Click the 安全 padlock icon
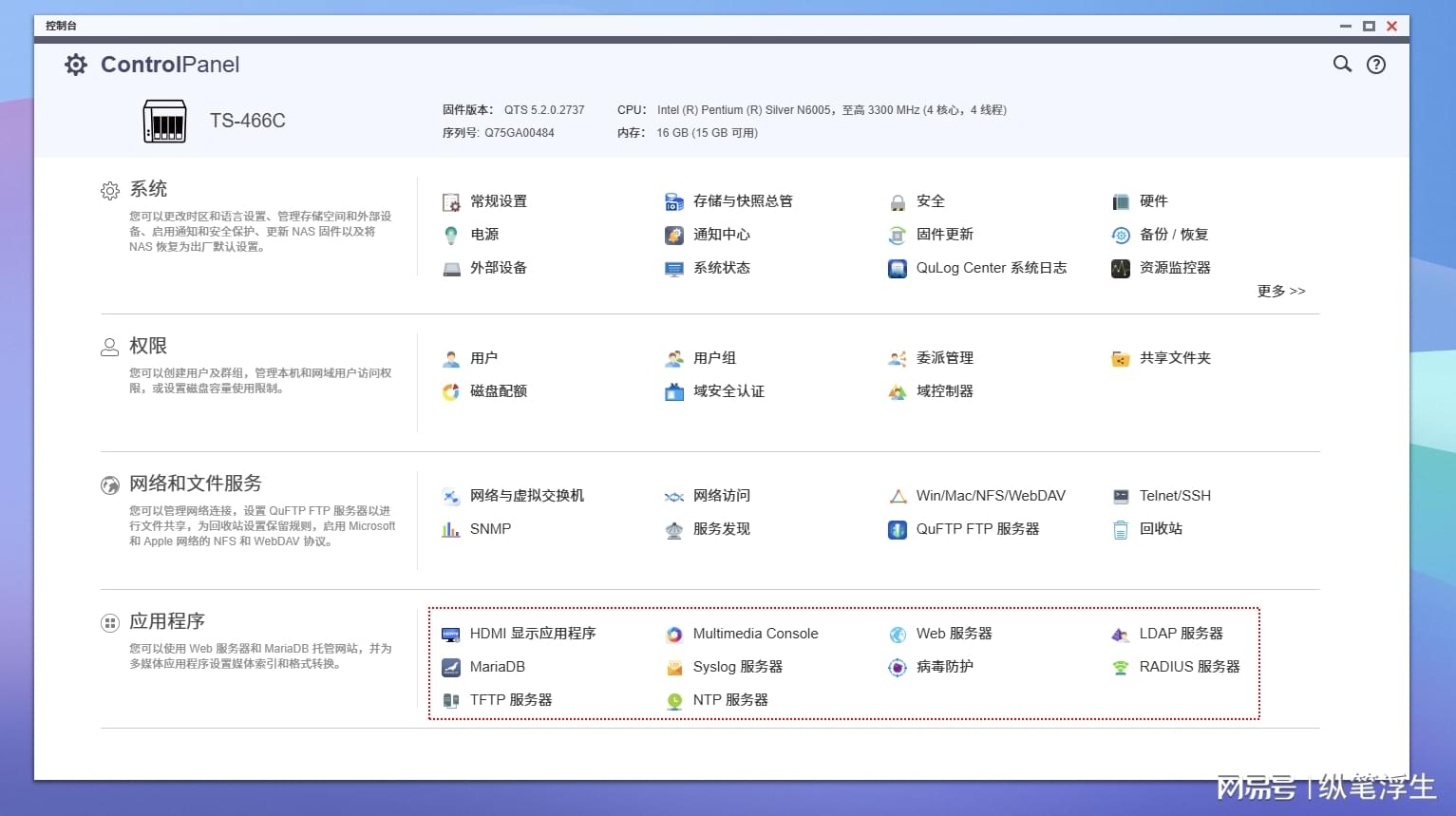 pos(898,201)
